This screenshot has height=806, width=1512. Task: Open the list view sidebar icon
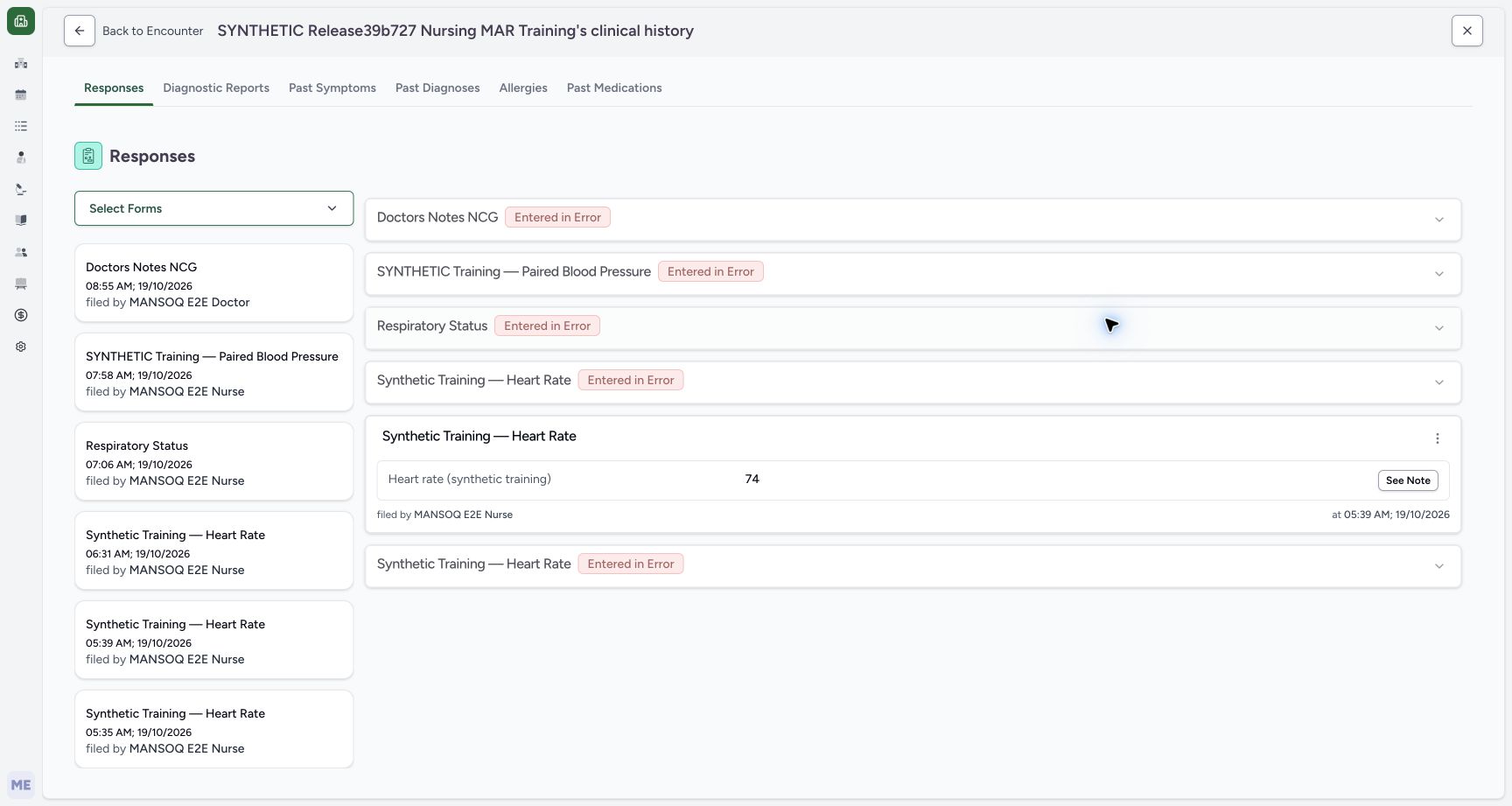click(x=21, y=126)
